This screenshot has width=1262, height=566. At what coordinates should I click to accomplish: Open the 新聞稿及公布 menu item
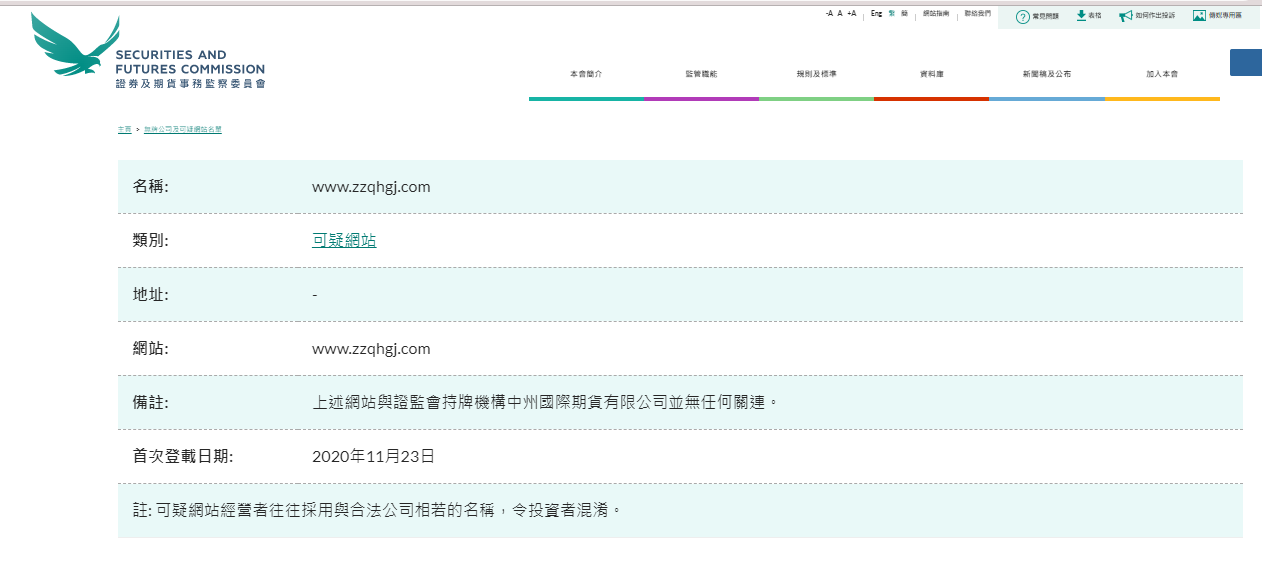click(x=1046, y=75)
